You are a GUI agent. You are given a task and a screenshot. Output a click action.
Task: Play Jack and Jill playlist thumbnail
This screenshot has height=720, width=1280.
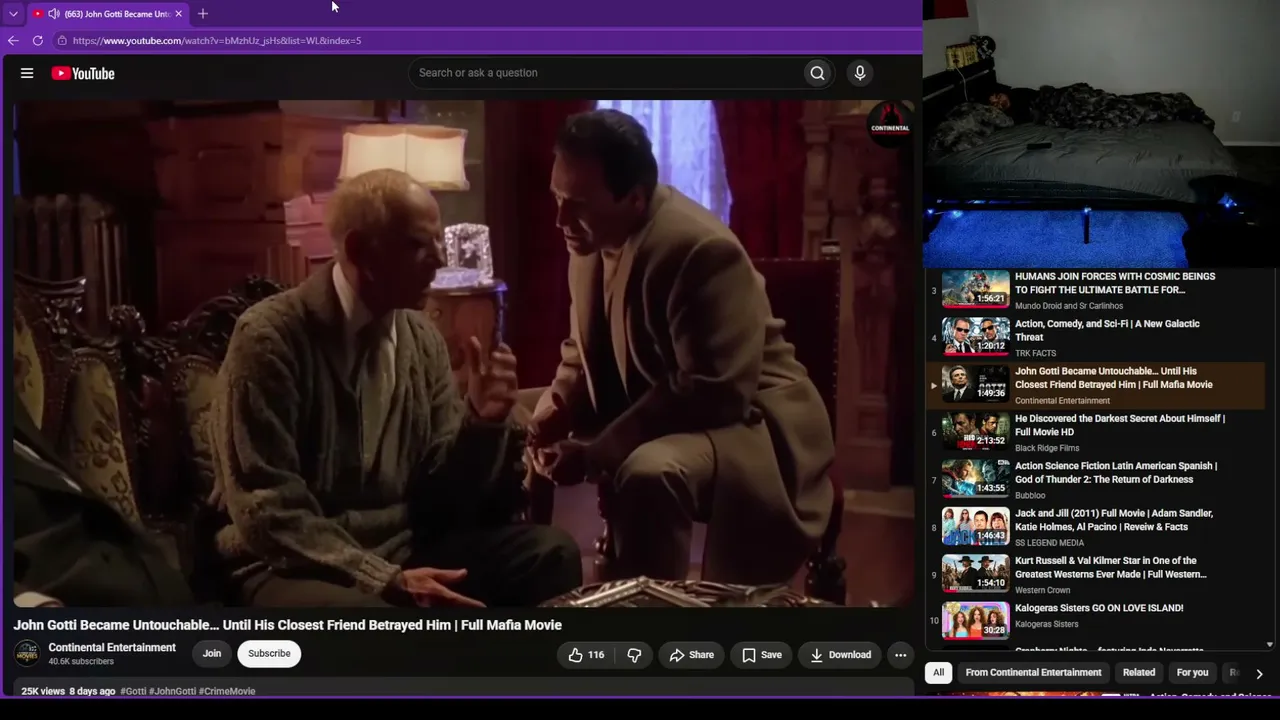pyautogui.click(x=976, y=526)
